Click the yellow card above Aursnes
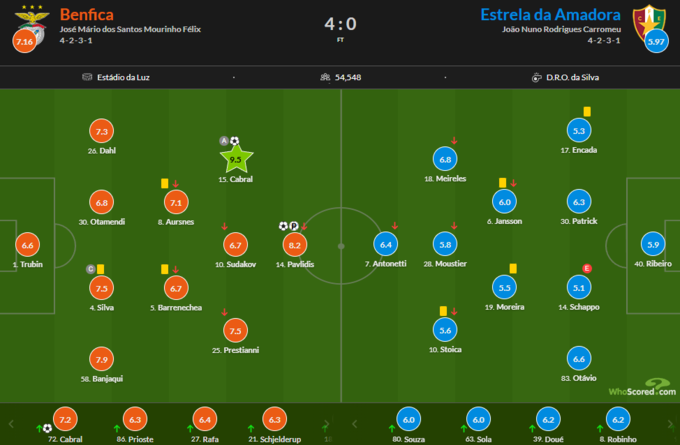The image size is (680, 445). point(163,183)
